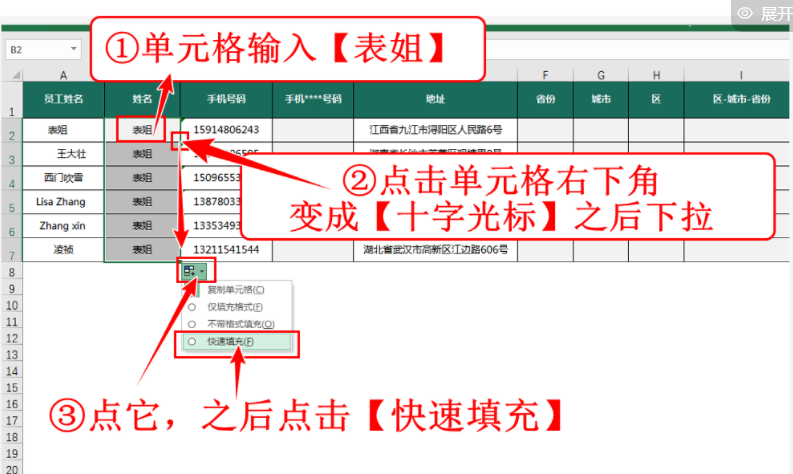The width and height of the screenshot is (793, 474).
Task: Click the fill handle on cell B2
Action: click(181, 142)
